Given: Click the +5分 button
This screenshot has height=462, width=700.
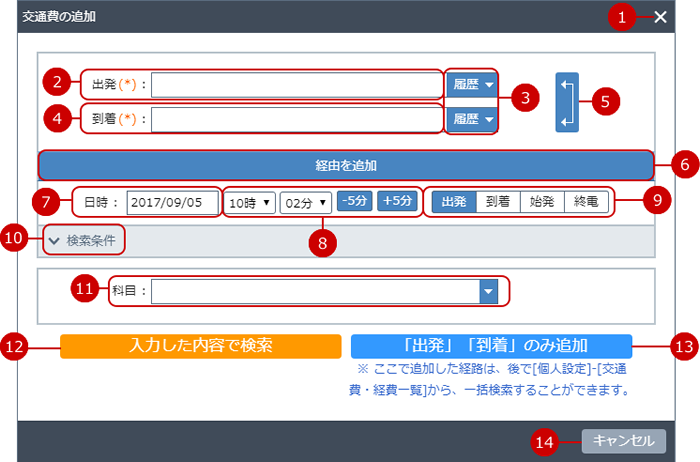Looking at the screenshot, I should pos(397,201).
